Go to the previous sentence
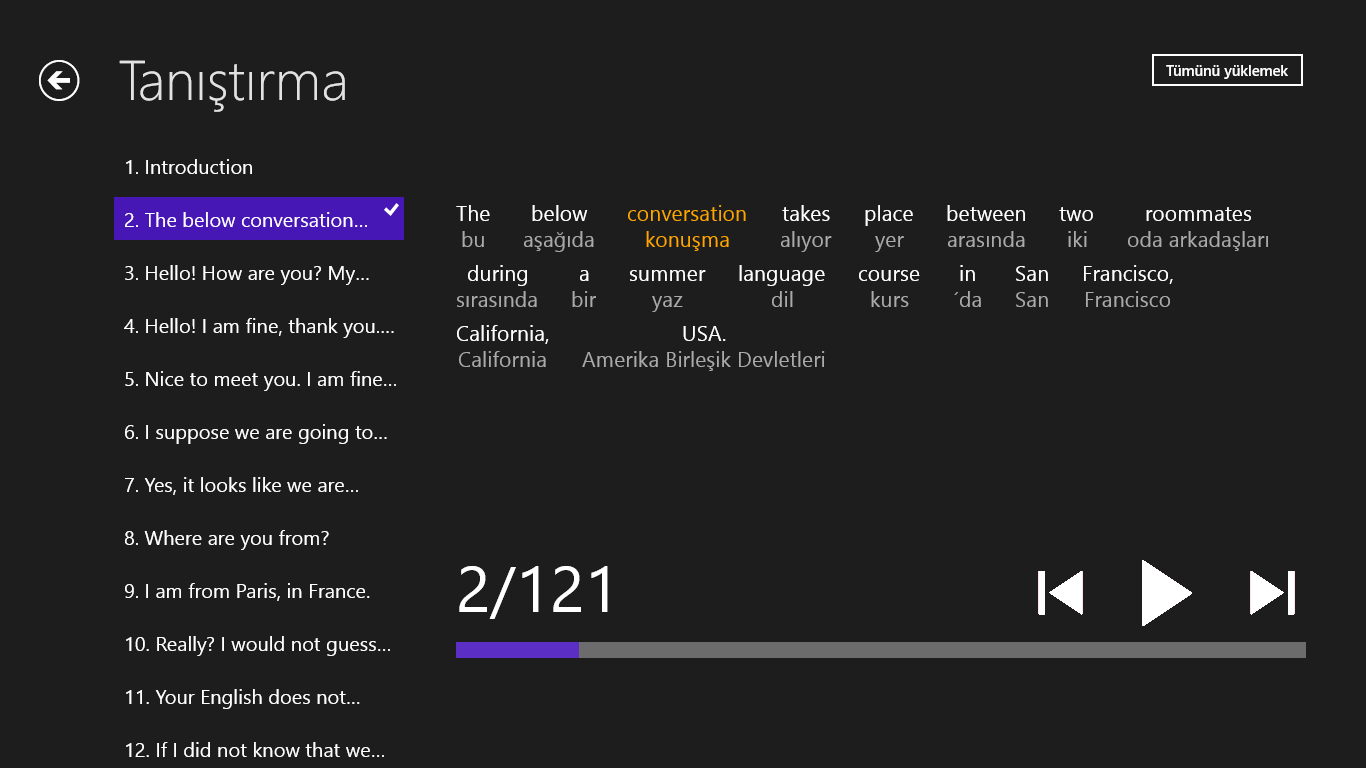This screenshot has width=1366, height=768. [x=1060, y=593]
